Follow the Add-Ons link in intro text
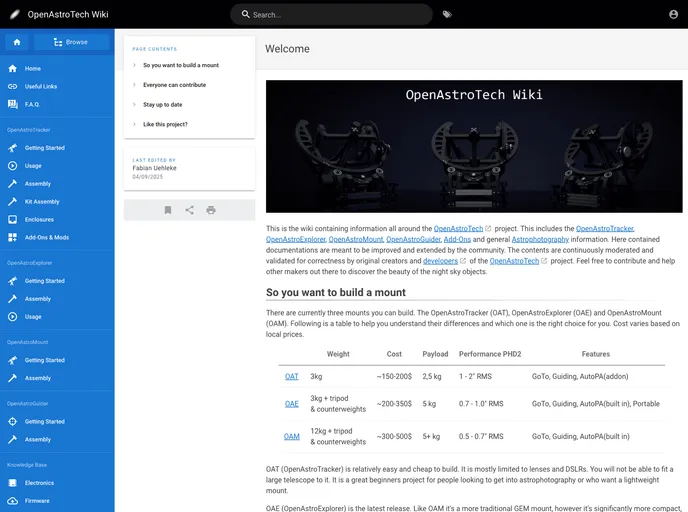 pos(457,239)
